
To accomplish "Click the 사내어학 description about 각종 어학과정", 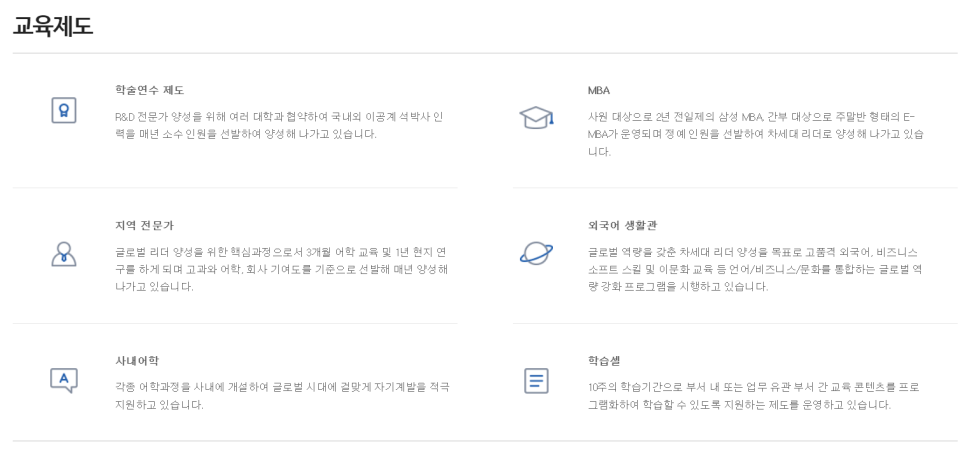I will 280,396.
